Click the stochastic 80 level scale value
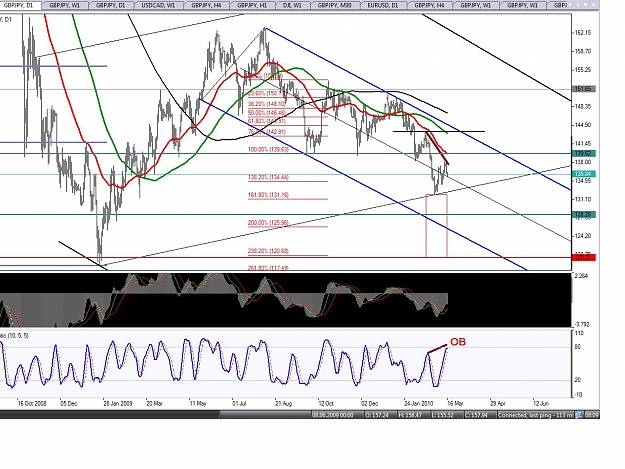Viewport: 625px width, 469px height. click(578, 347)
